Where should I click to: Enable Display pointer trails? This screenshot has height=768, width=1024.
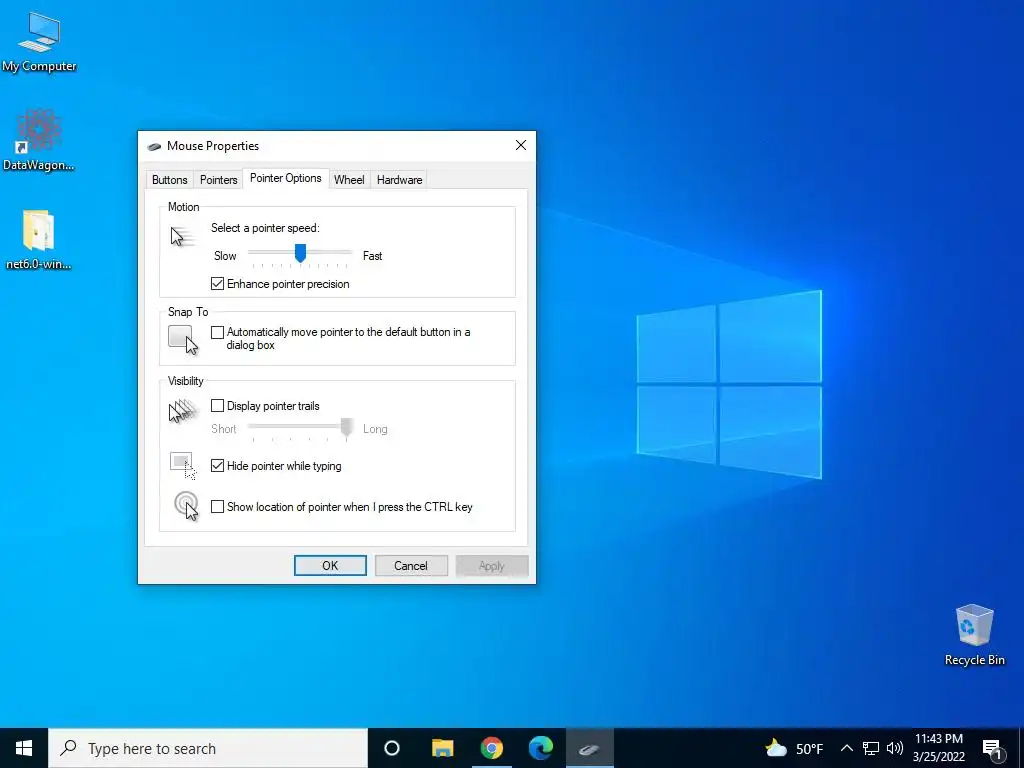pos(217,406)
